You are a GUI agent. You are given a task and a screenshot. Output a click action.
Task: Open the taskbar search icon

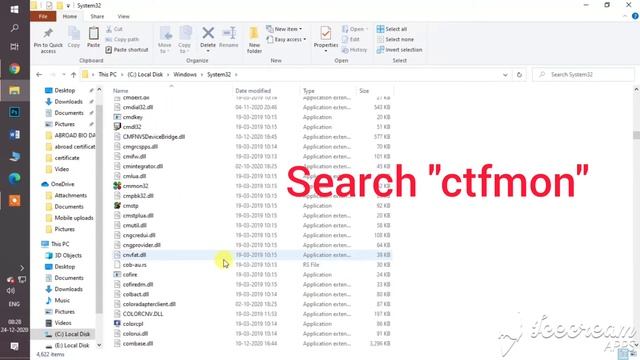[x=14, y=28]
